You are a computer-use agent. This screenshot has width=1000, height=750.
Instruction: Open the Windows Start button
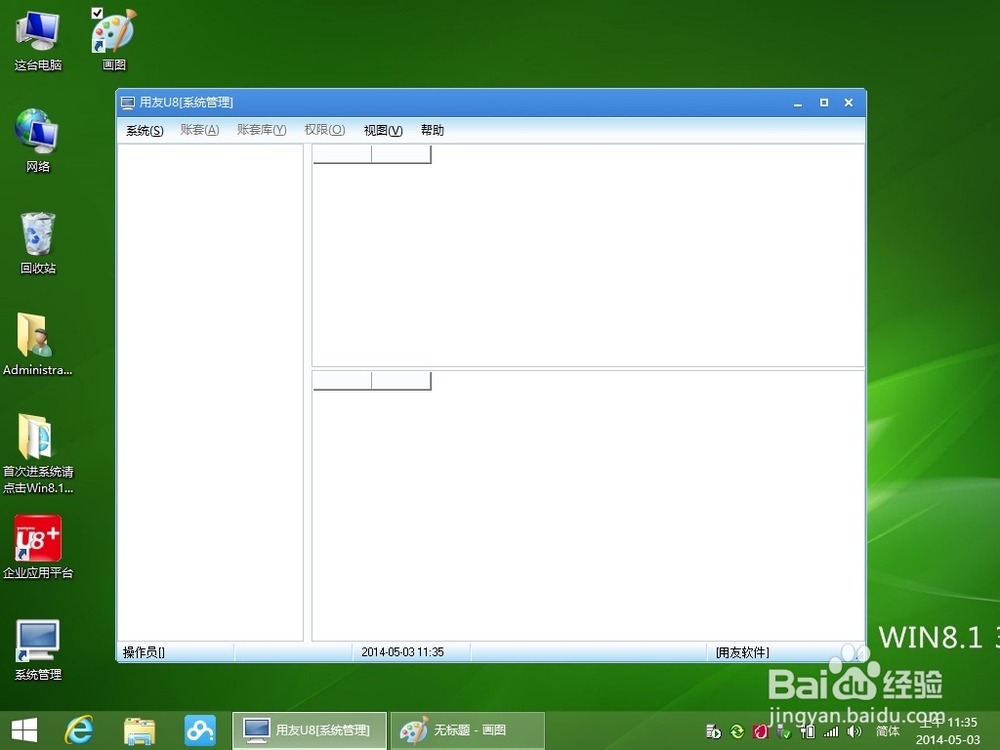[x=24, y=730]
